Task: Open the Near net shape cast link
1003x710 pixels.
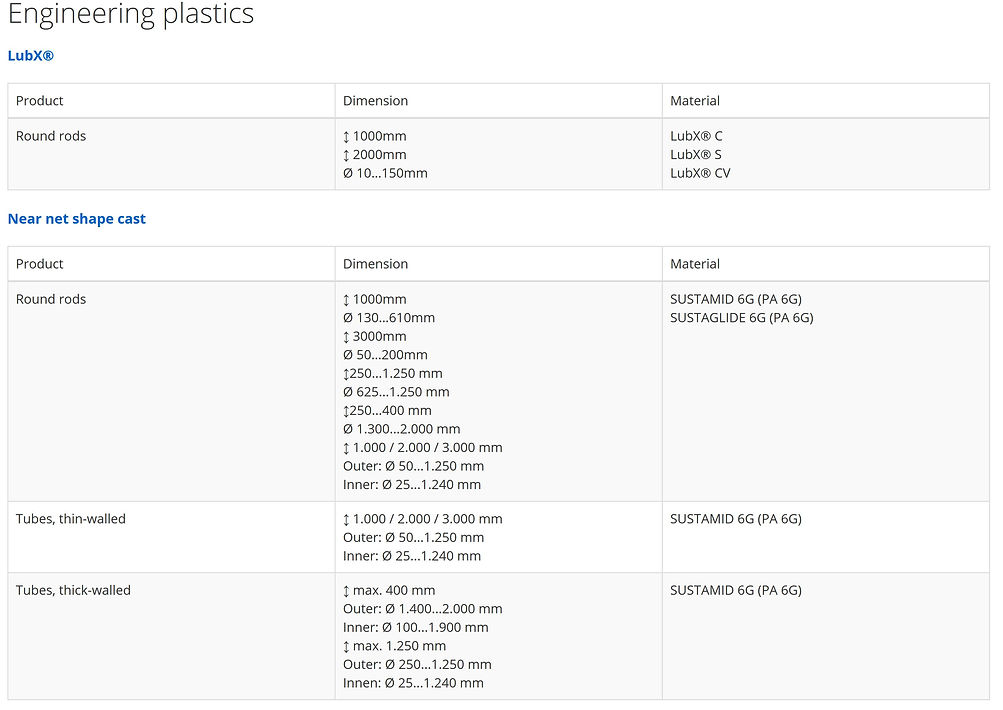Action: pyautogui.click(x=77, y=219)
